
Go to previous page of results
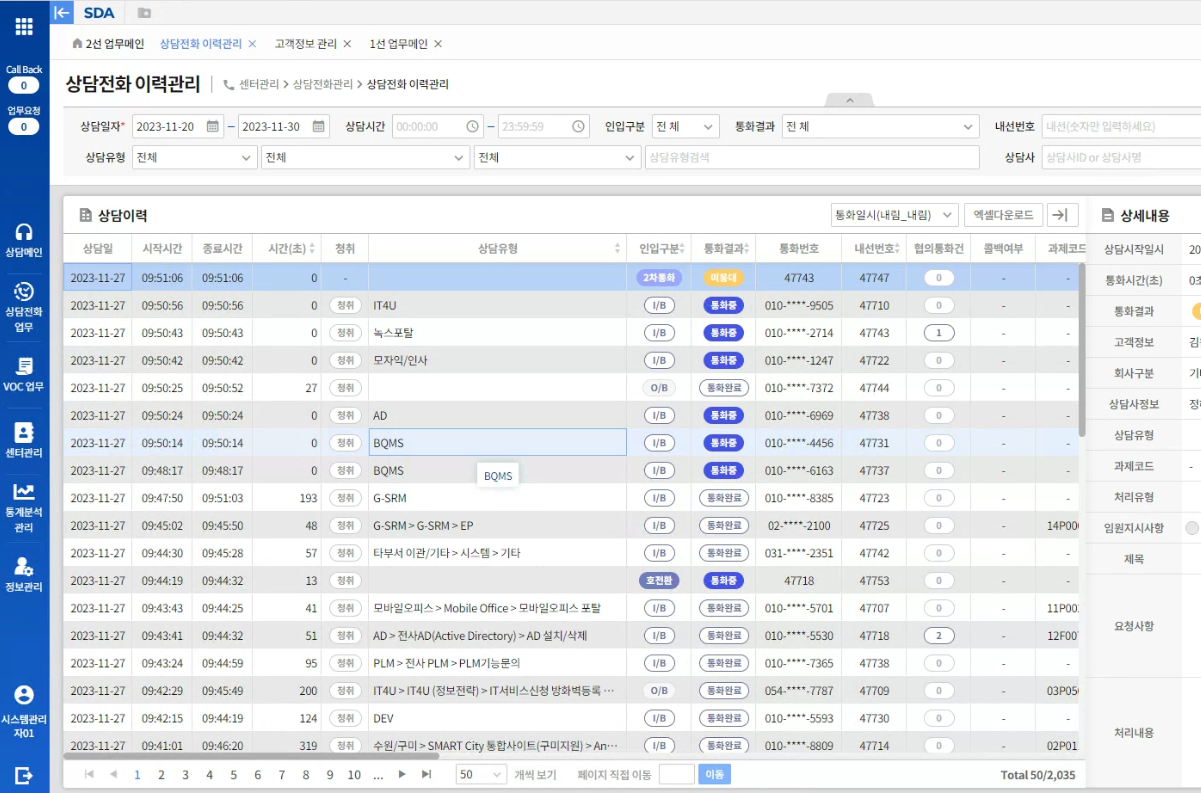[x=113, y=774]
